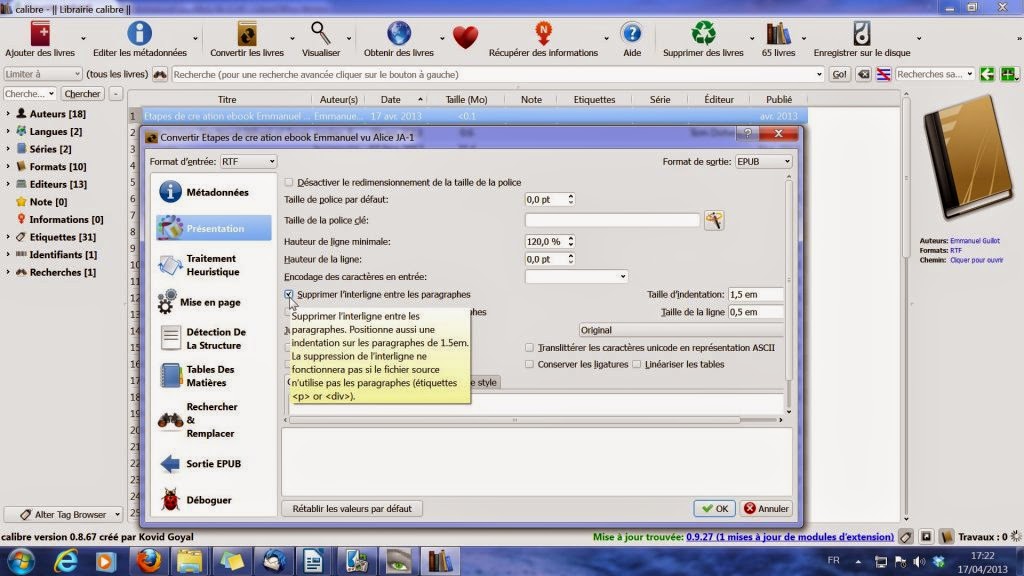This screenshot has height=576, width=1024.
Task: Open the Visualiser magnifier tool
Action: pos(321,34)
